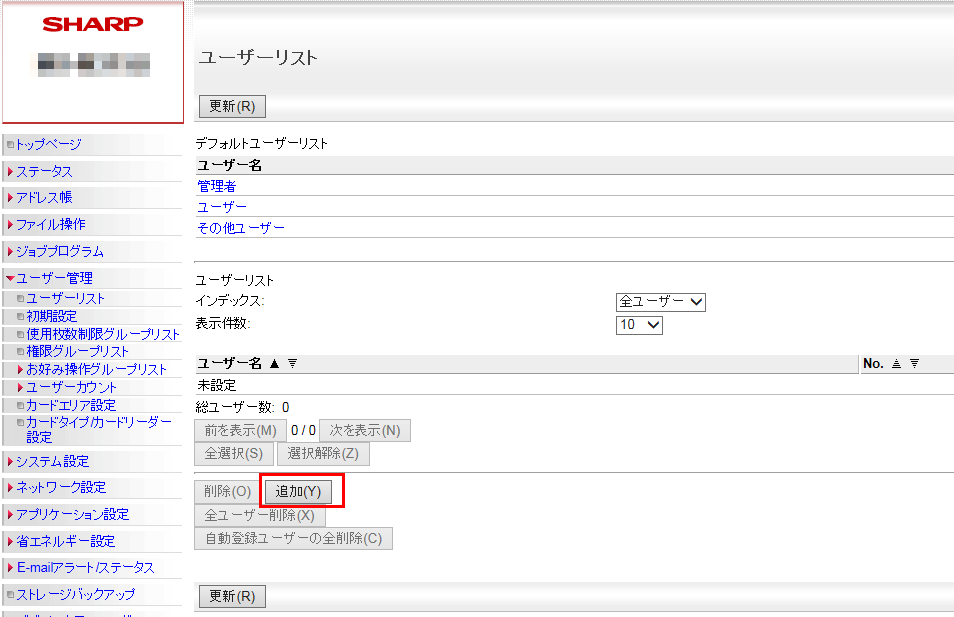Open the 管理者 default user link
Image resolution: width=954 pixels, height=617 pixels.
217,186
